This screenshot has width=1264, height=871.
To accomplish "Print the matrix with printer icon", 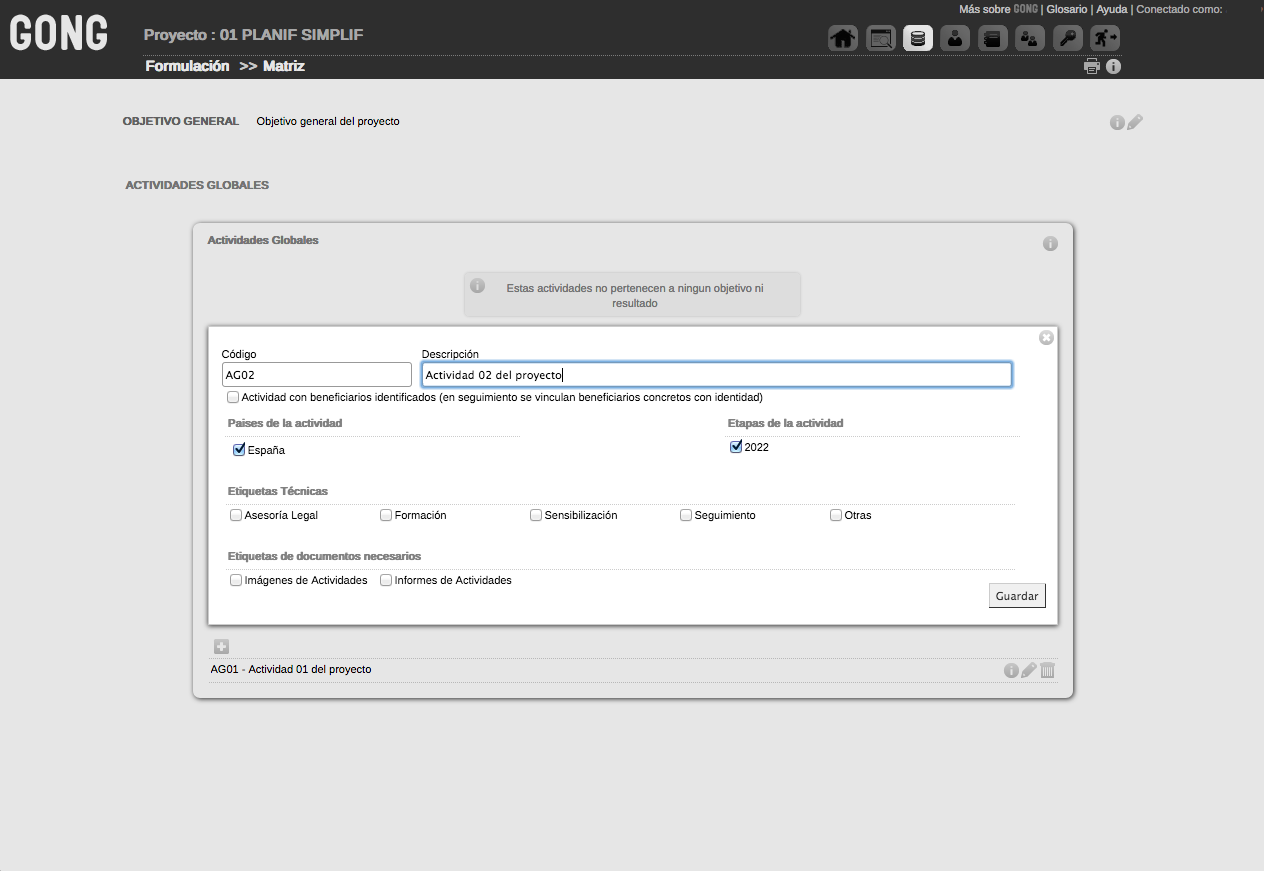I will 1092,67.
